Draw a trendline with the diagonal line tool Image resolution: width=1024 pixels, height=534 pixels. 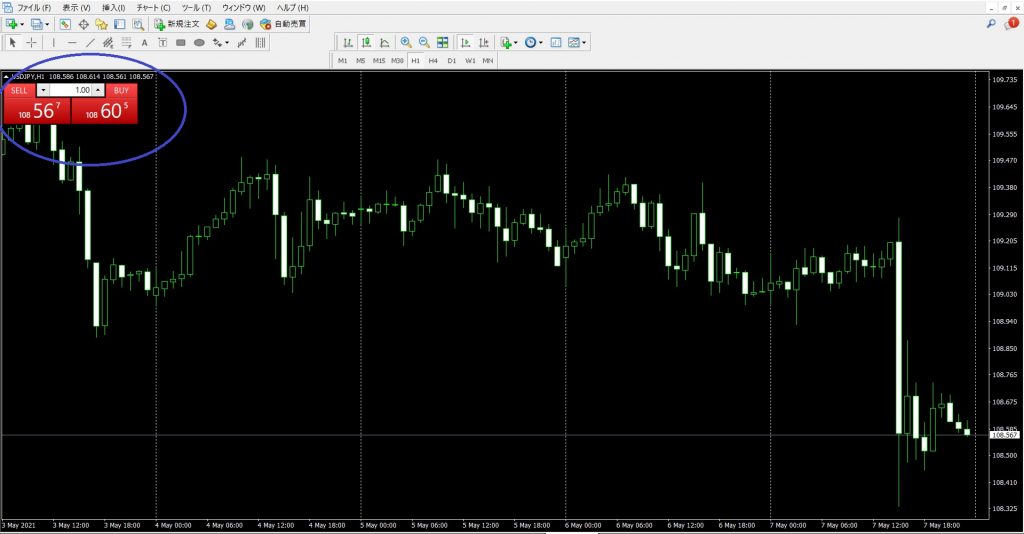[91, 43]
